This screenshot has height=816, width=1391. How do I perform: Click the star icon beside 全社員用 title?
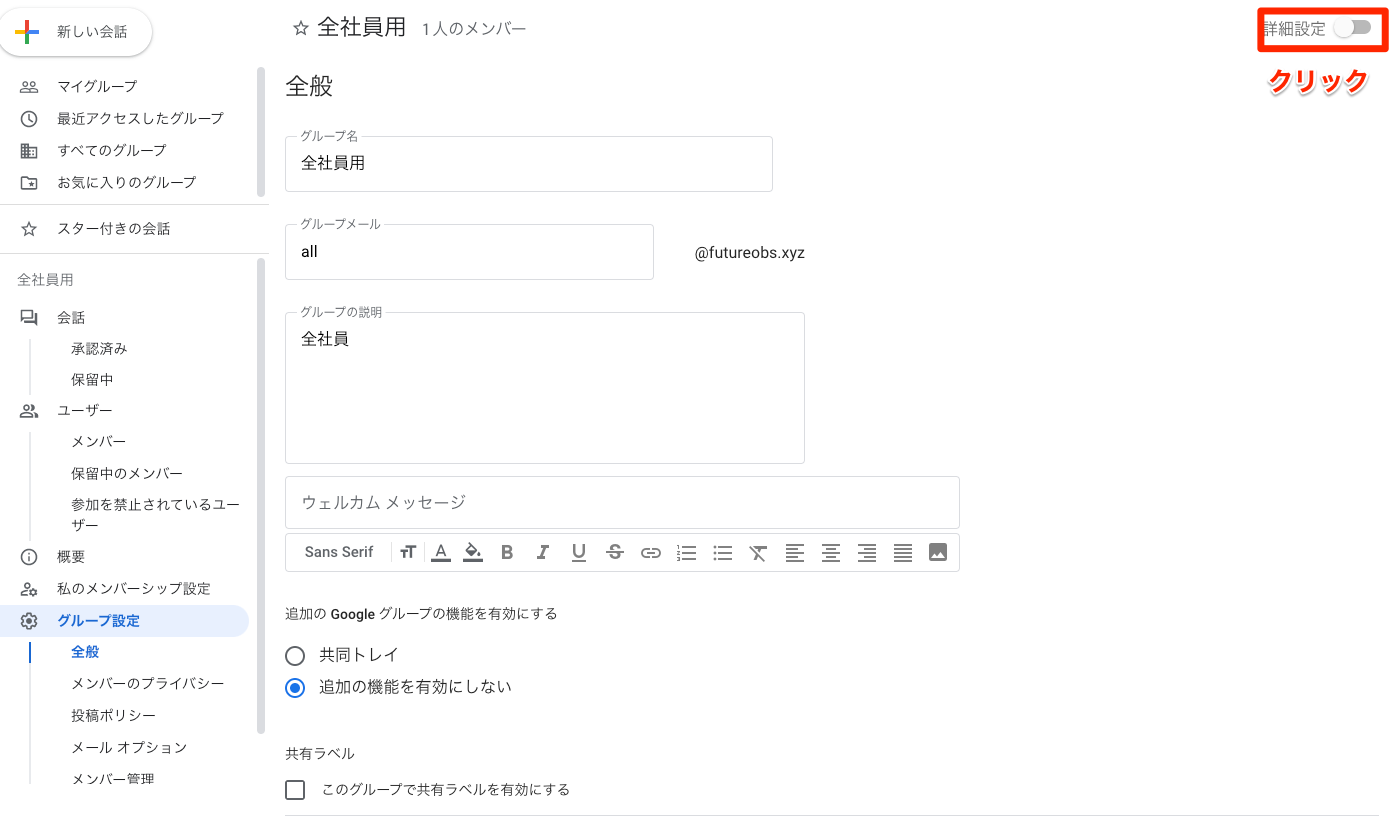coord(300,29)
